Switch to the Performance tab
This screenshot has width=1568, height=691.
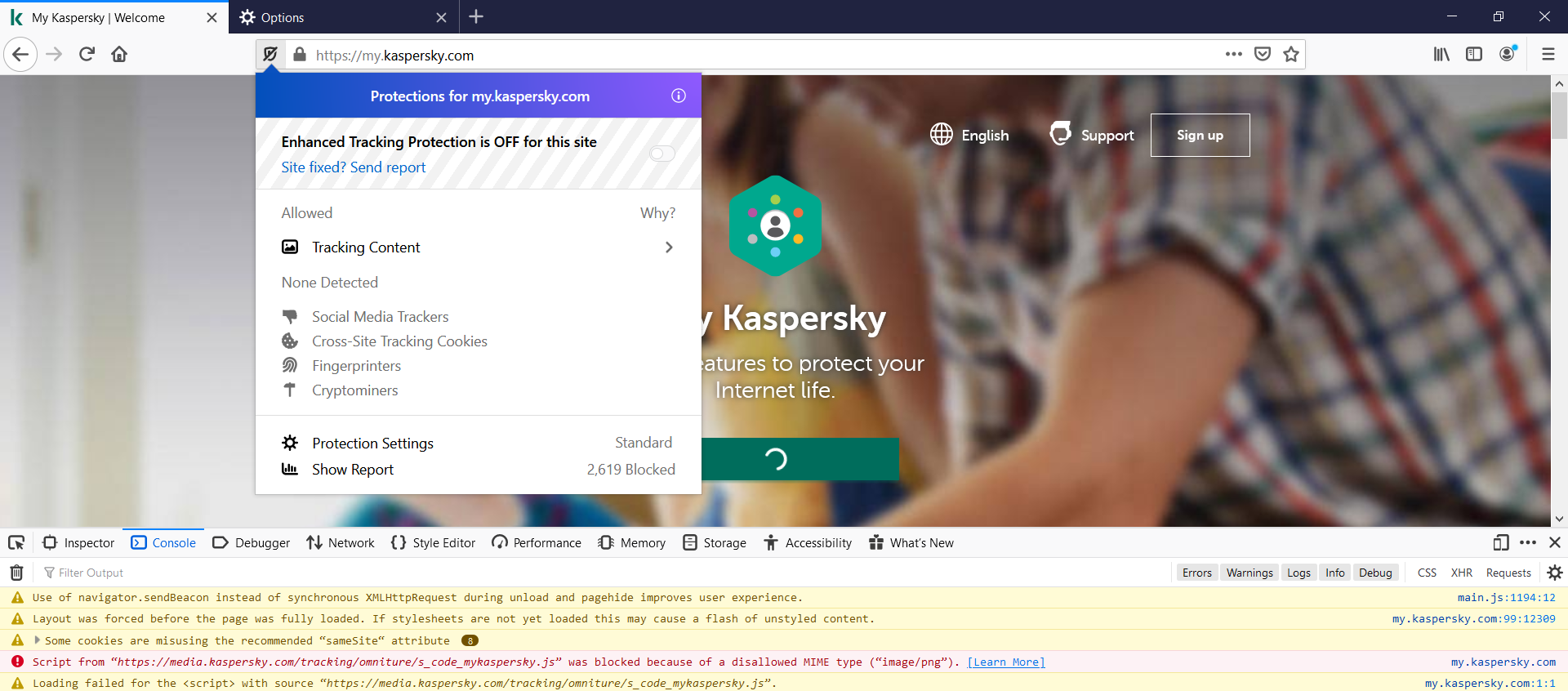click(x=537, y=543)
